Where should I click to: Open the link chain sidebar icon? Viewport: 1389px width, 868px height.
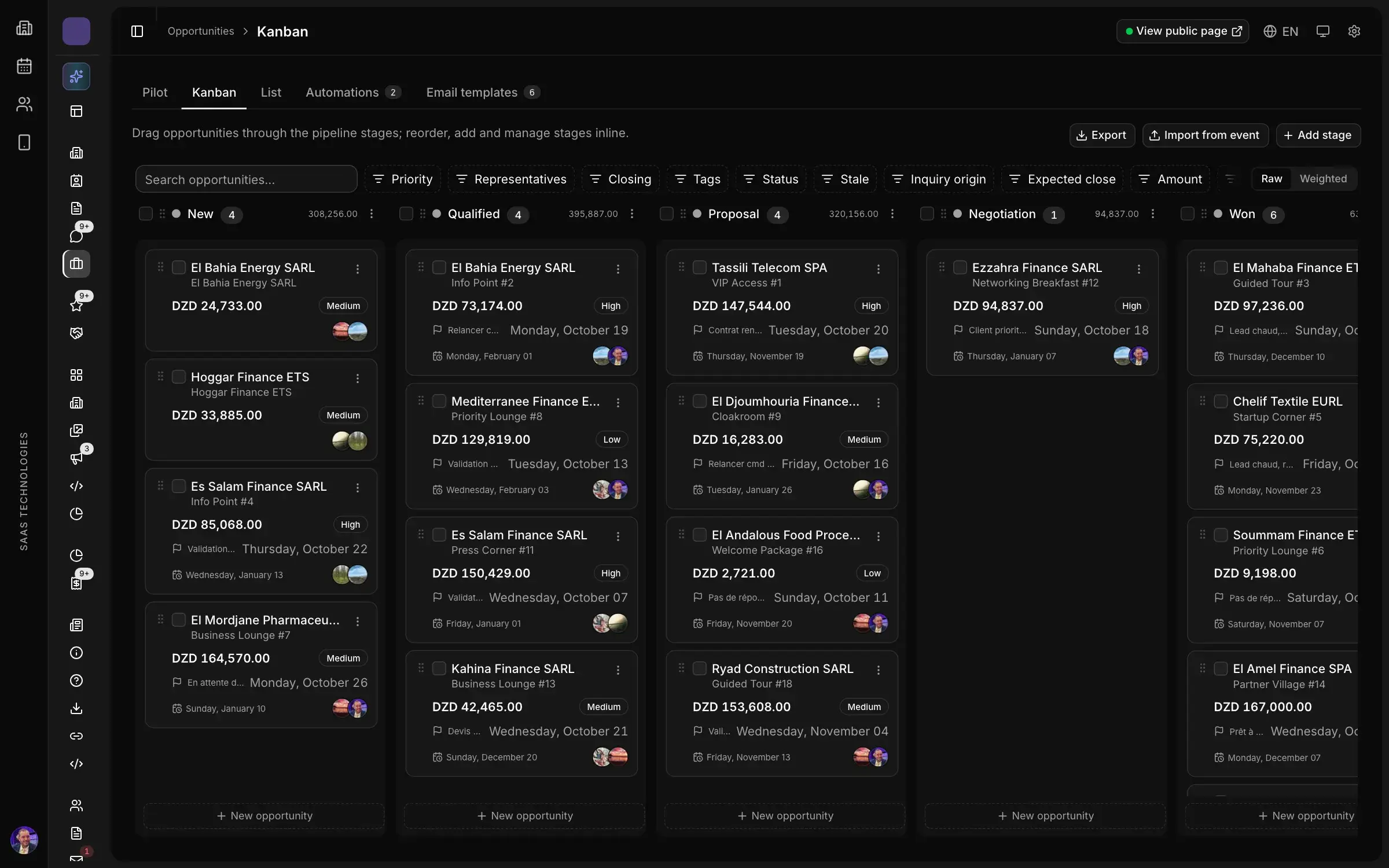76,736
